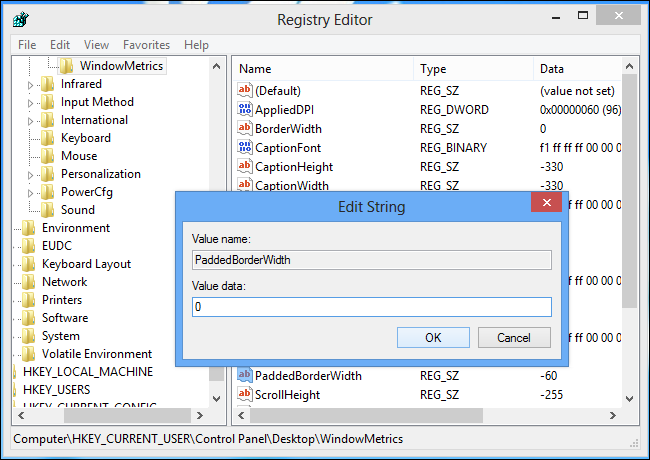Click tree pane scroll up arrow
The width and height of the screenshot is (650, 460).
click(216, 66)
